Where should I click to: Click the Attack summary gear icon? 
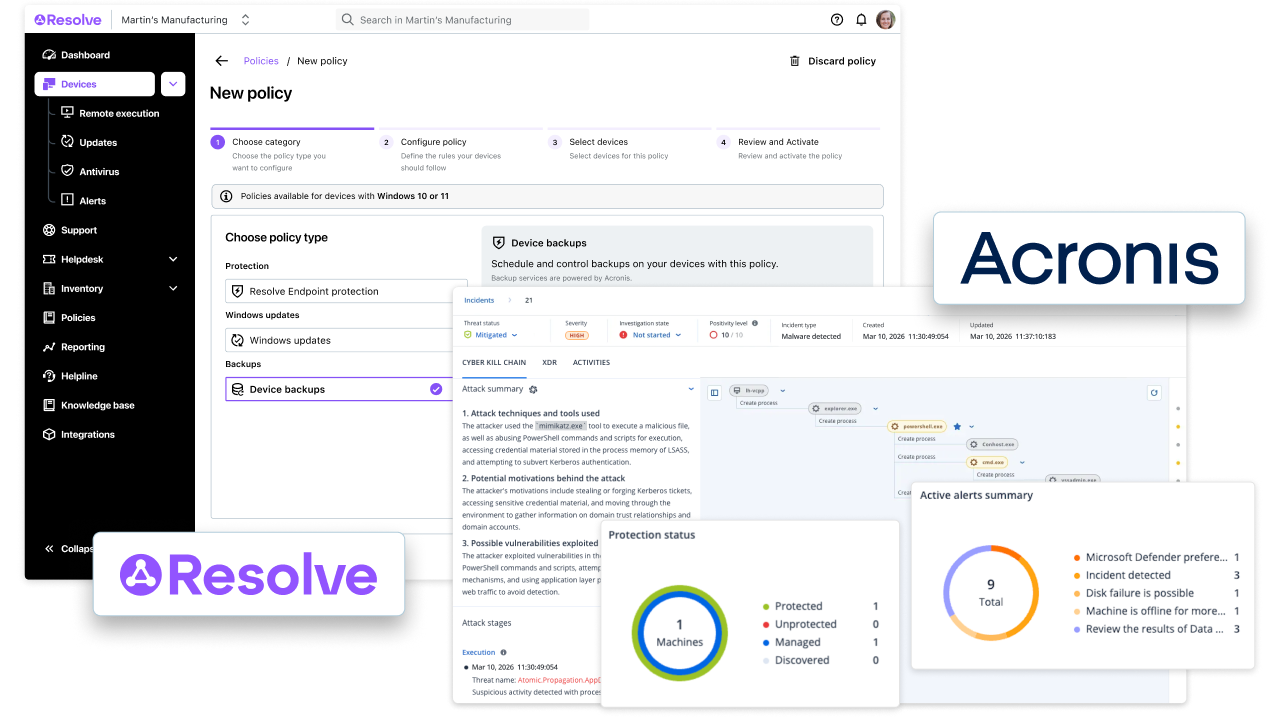point(533,389)
